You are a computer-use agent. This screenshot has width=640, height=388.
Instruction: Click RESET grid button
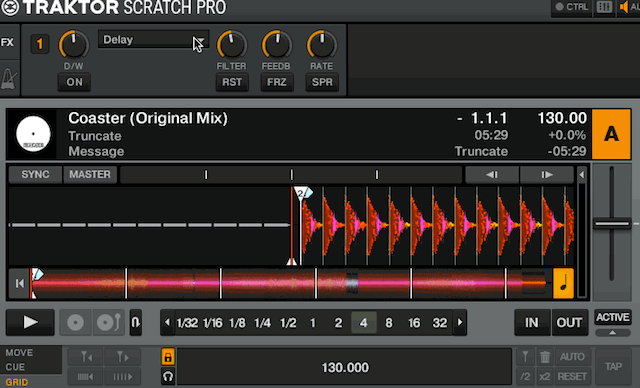572,377
